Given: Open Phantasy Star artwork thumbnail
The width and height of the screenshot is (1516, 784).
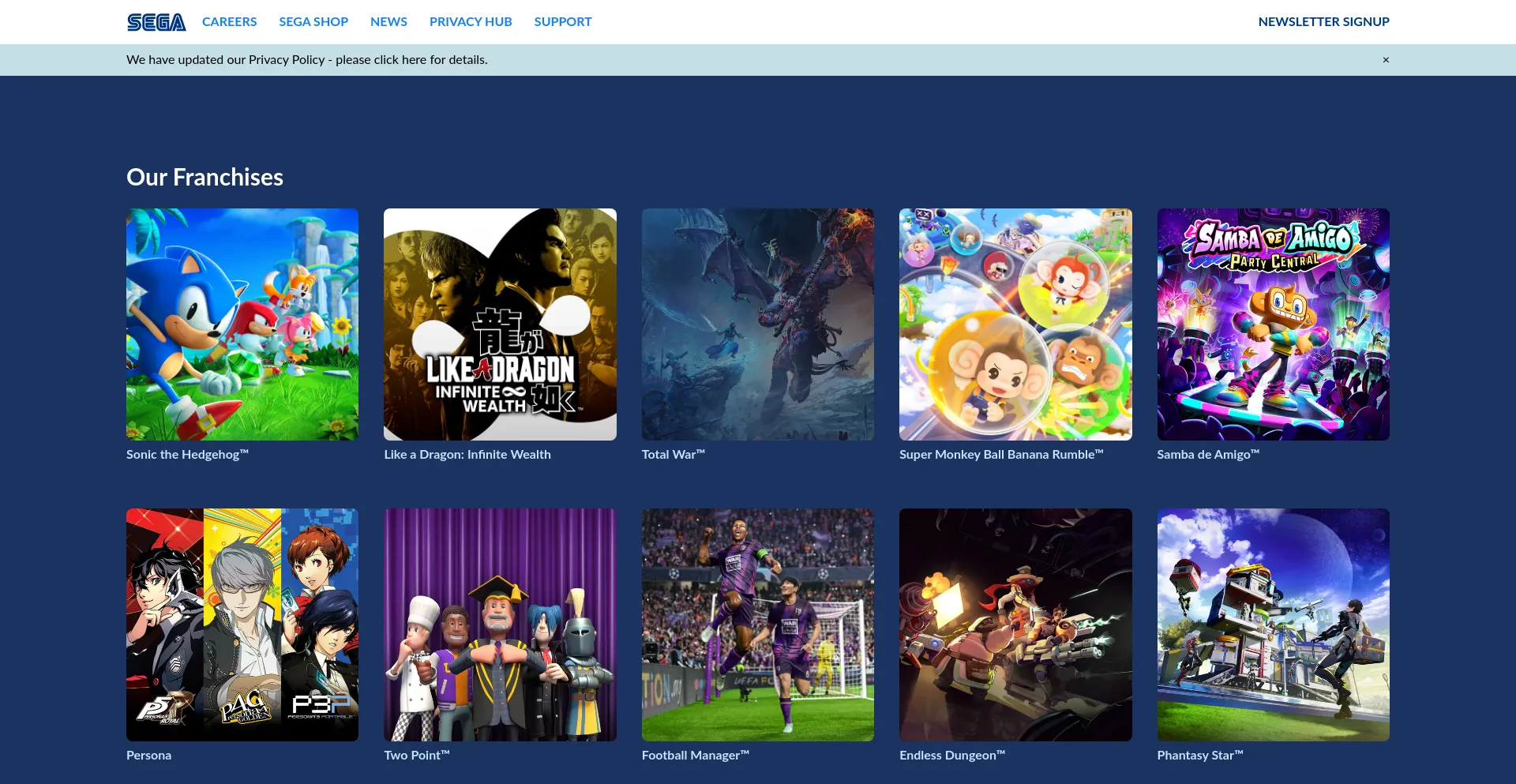Looking at the screenshot, I should (x=1274, y=625).
